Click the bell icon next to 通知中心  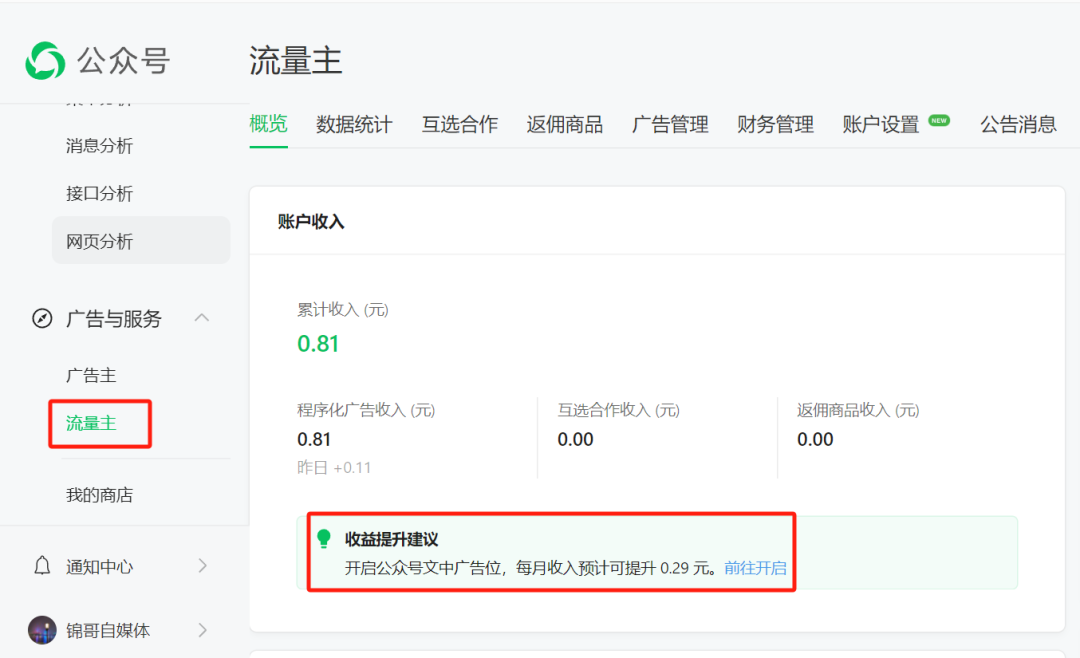click(x=41, y=566)
